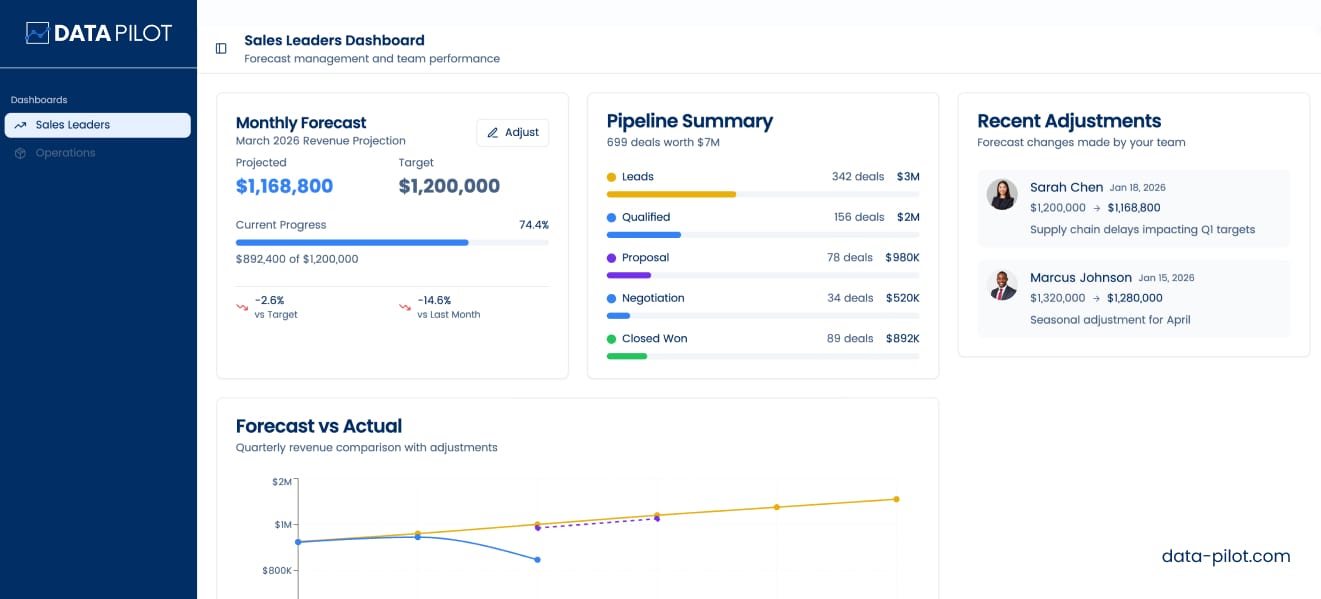Viewport: 1321px width, 599px height.
Task: Click the green Closed Won color dot
Action: 611,339
